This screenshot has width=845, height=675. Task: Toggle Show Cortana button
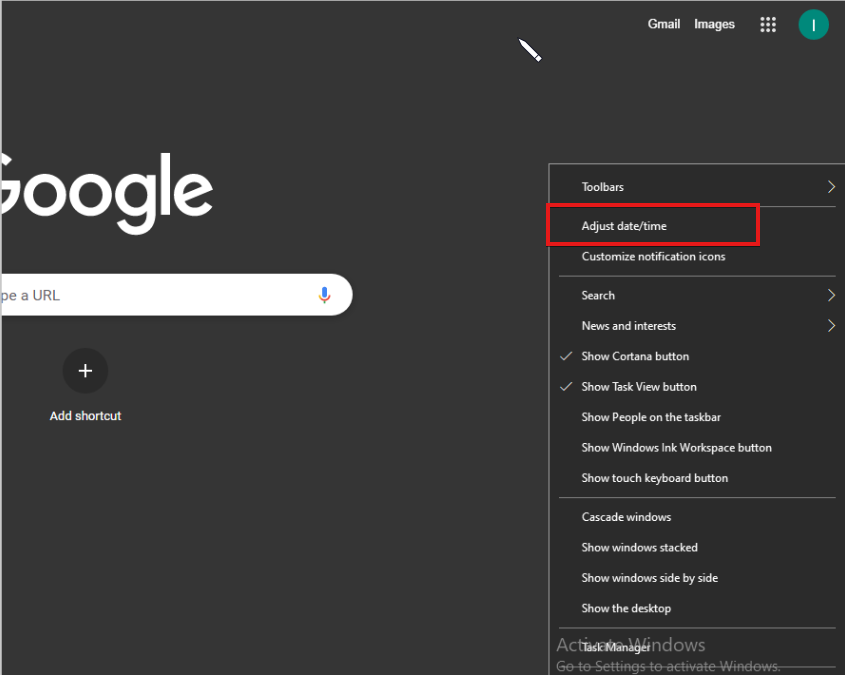click(697, 356)
